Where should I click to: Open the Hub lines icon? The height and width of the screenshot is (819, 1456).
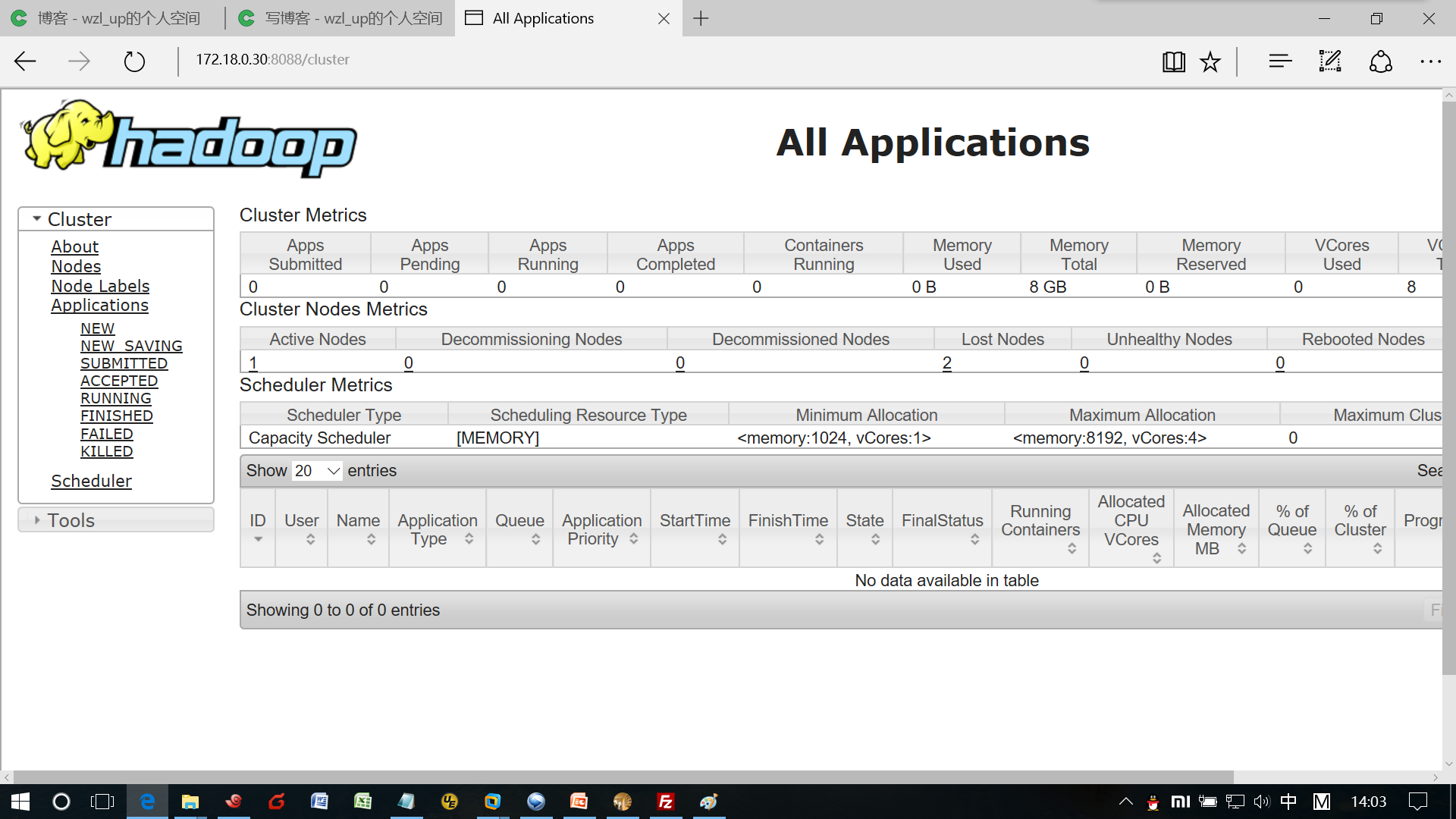tap(1280, 61)
